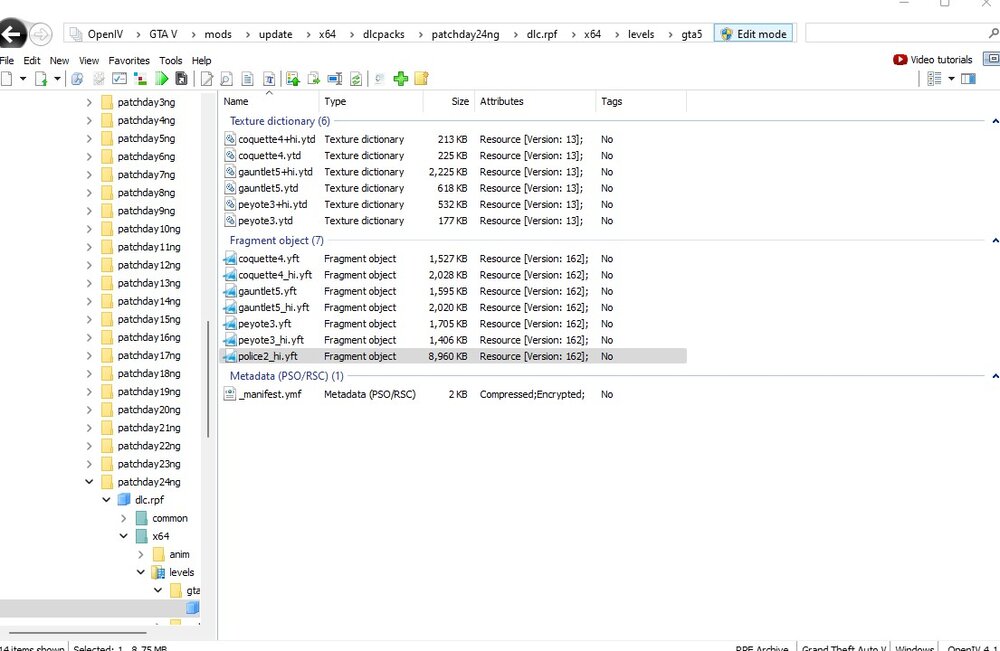Toggle Edit mode button
Screen dimensions: 1000x651
coord(754,34)
